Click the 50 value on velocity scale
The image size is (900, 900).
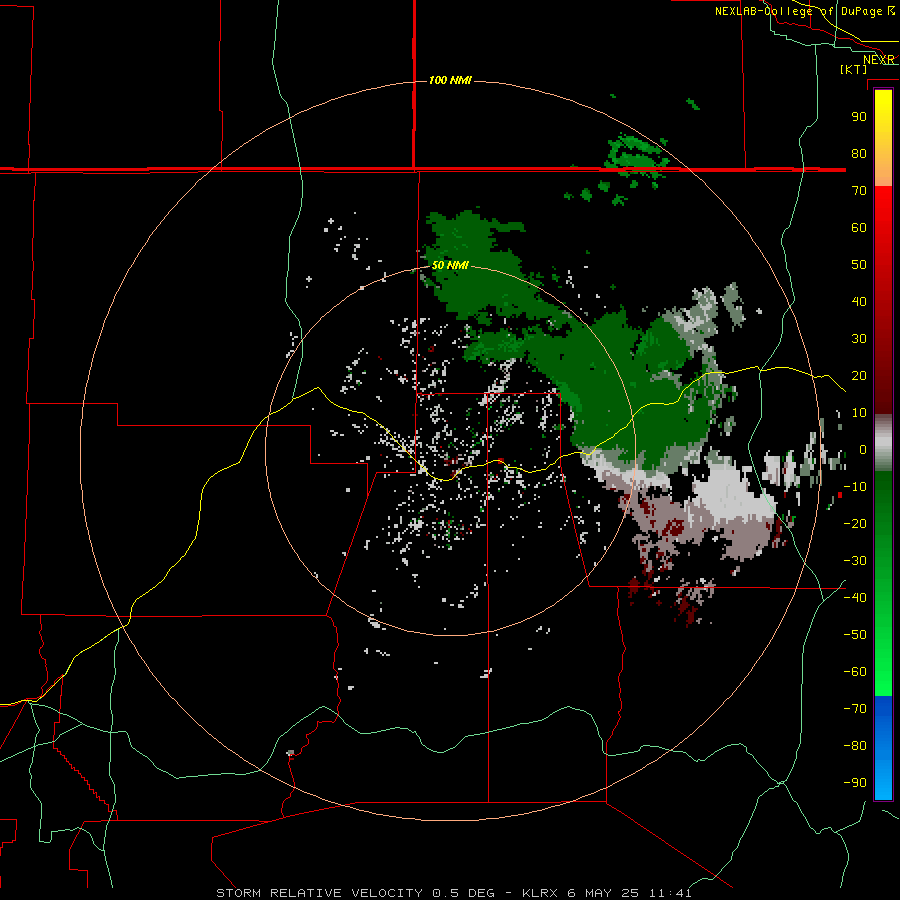tap(859, 265)
